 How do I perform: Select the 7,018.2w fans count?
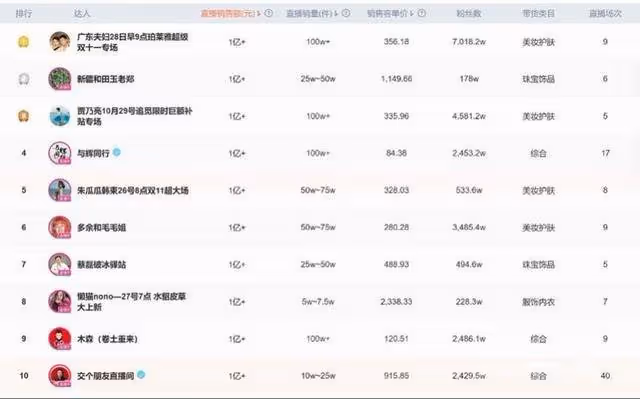(469, 42)
